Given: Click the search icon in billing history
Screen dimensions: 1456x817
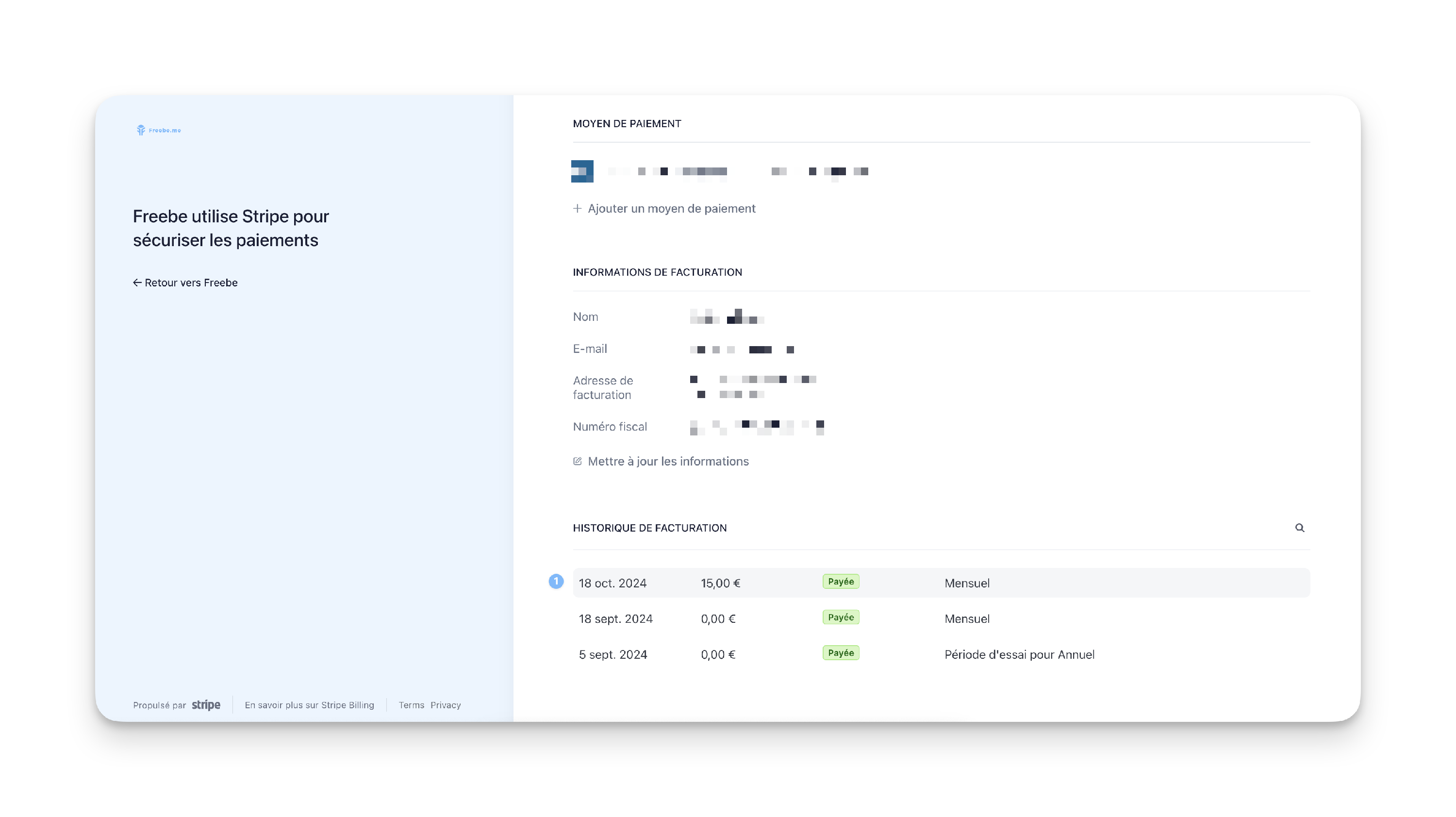Looking at the screenshot, I should tap(1299, 528).
